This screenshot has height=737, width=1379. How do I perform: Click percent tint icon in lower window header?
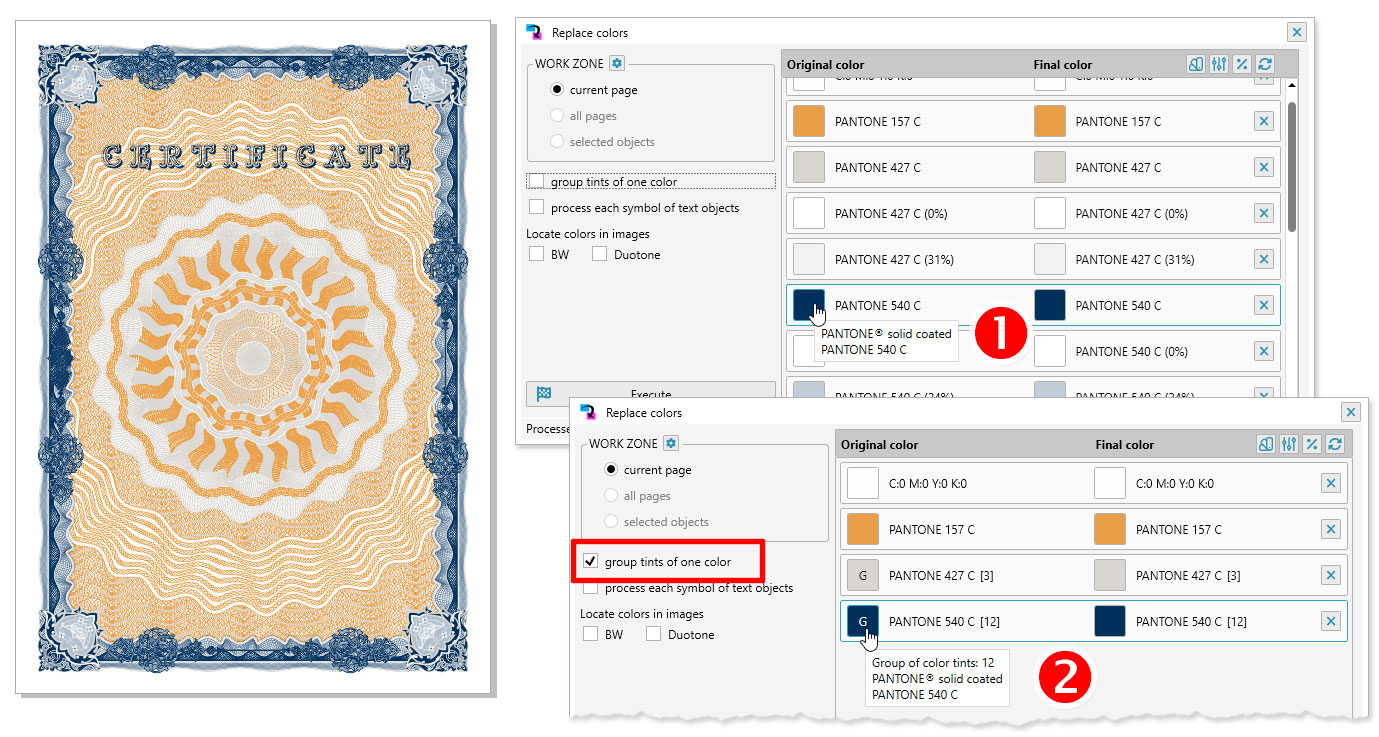point(1311,444)
